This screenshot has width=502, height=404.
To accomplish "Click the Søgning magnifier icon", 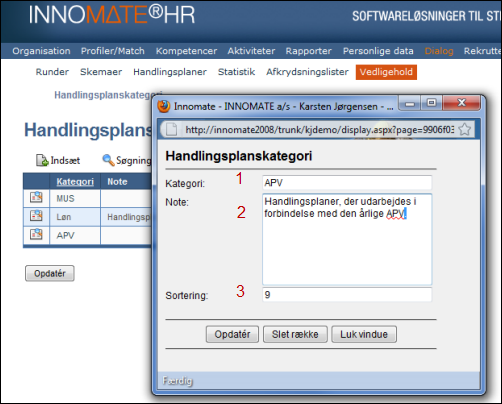I will [108, 160].
